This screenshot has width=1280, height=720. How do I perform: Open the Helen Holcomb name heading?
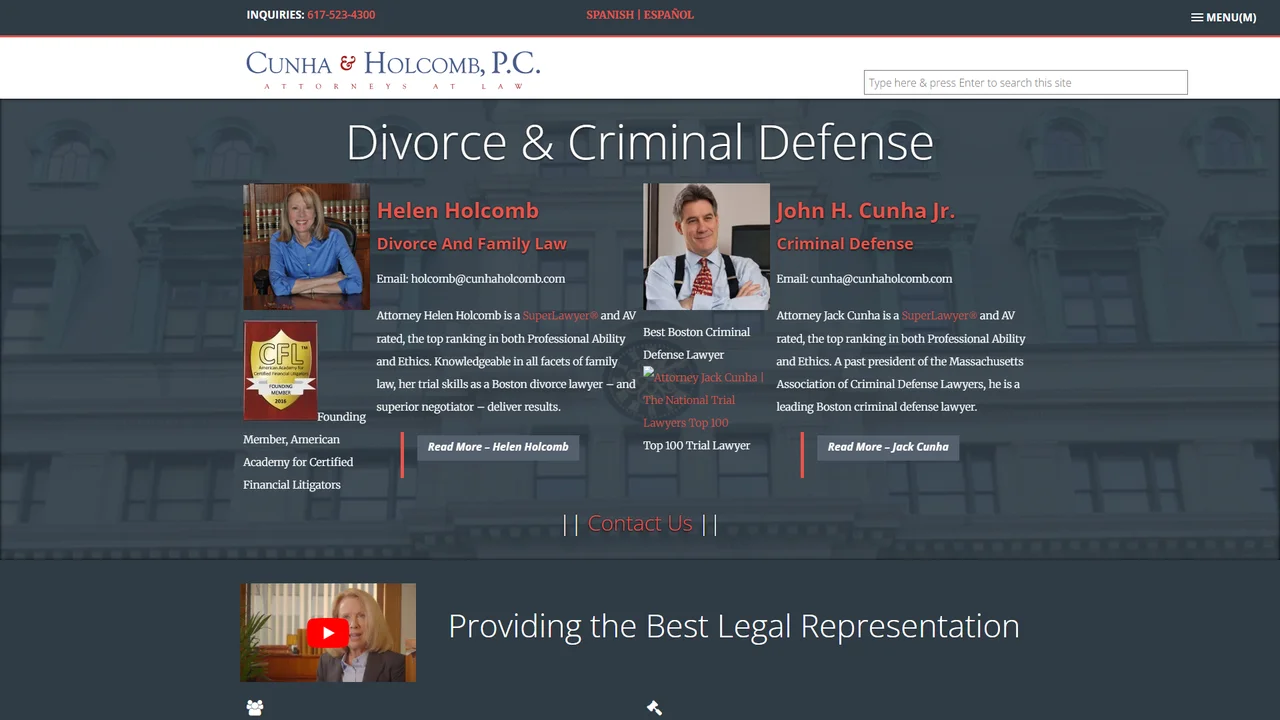(x=458, y=210)
